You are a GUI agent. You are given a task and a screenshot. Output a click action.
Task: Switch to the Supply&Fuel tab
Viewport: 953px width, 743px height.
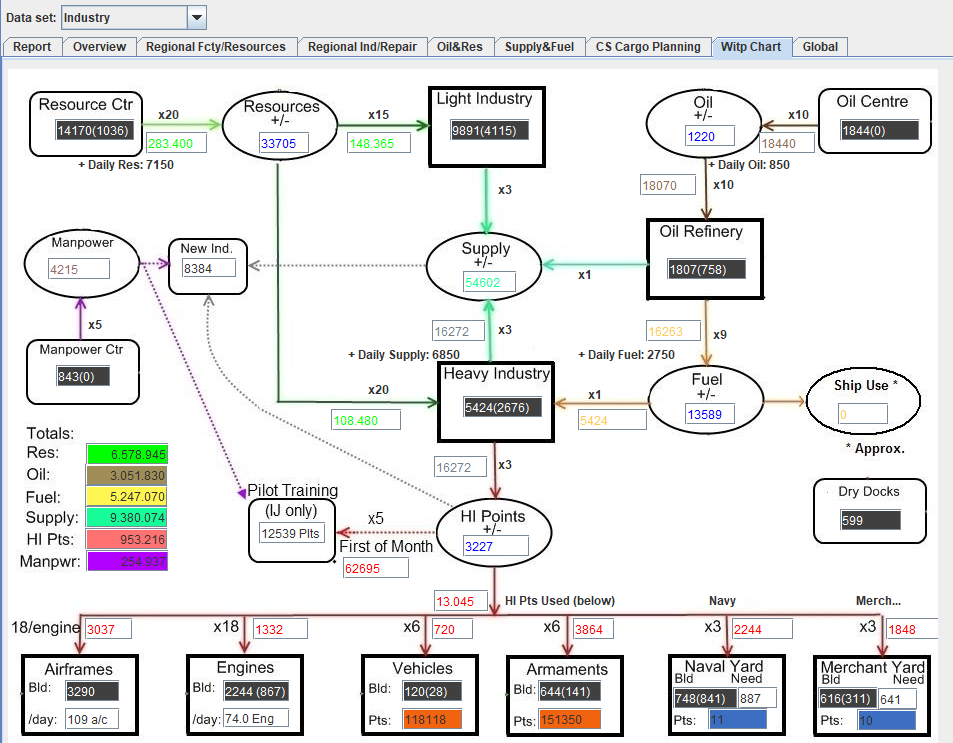point(539,47)
